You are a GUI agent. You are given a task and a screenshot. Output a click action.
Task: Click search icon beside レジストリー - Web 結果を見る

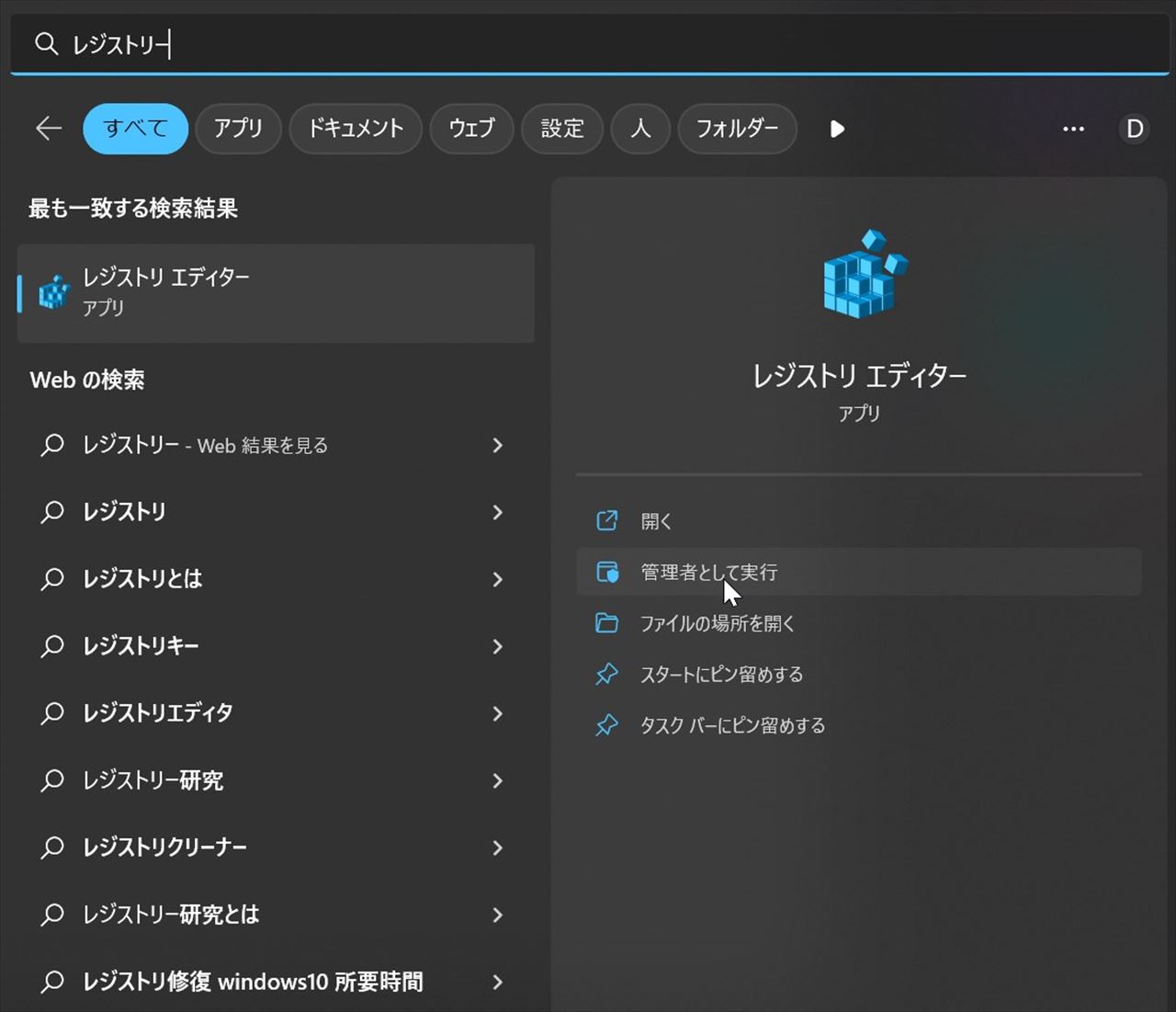point(52,445)
